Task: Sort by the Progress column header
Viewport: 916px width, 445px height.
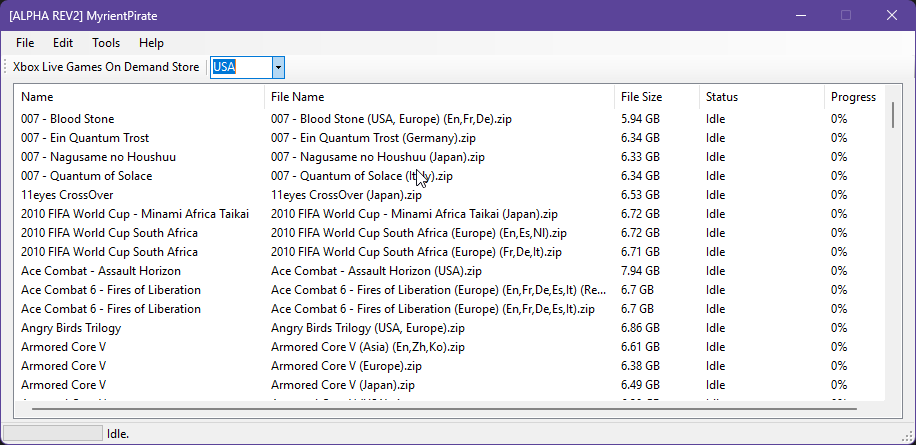Action: (854, 97)
